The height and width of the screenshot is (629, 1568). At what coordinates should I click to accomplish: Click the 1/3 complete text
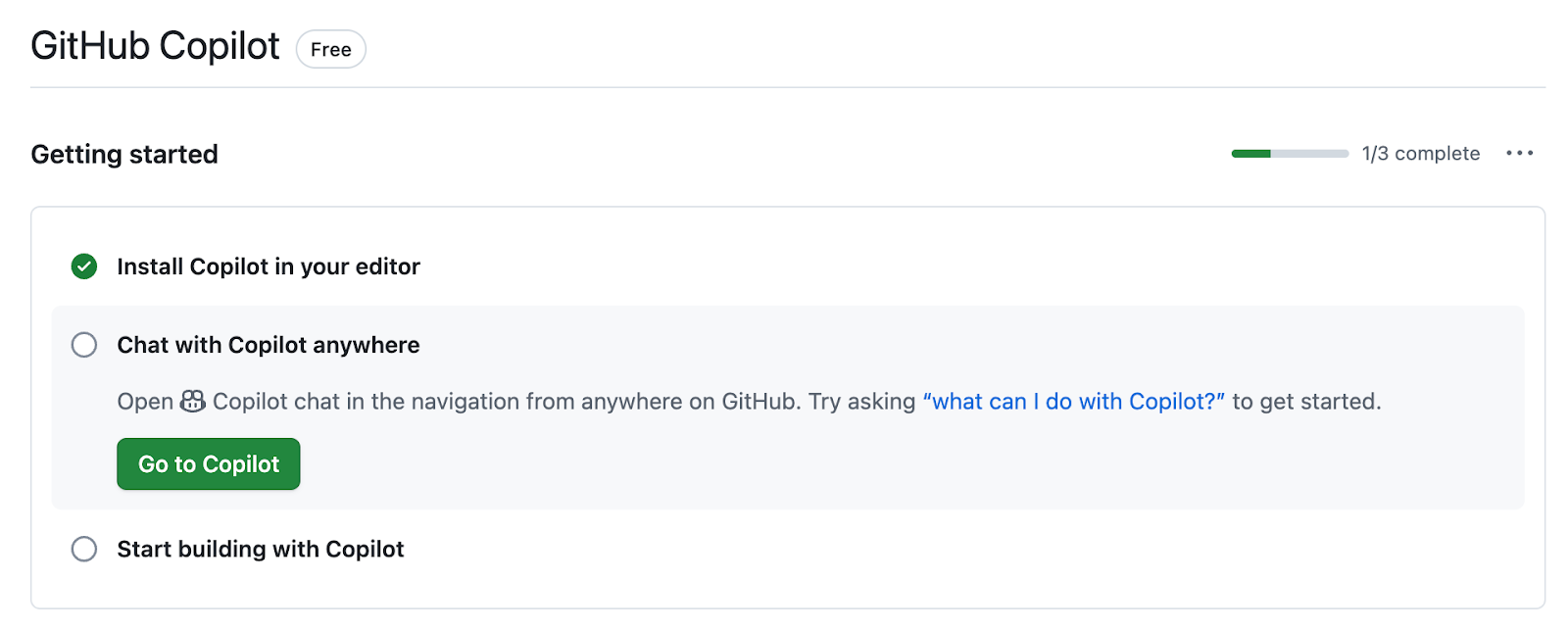tap(1420, 153)
